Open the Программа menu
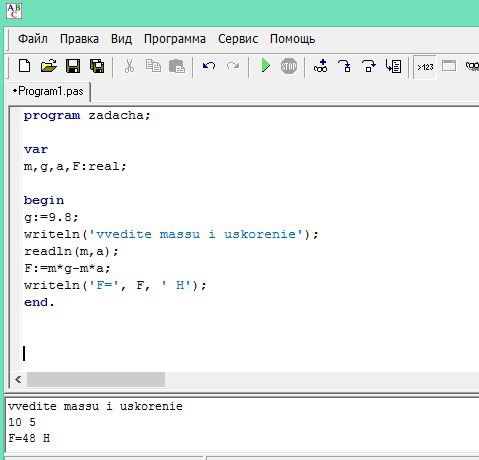Image resolution: width=479 pixels, height=460 pixels. (175, 39)
